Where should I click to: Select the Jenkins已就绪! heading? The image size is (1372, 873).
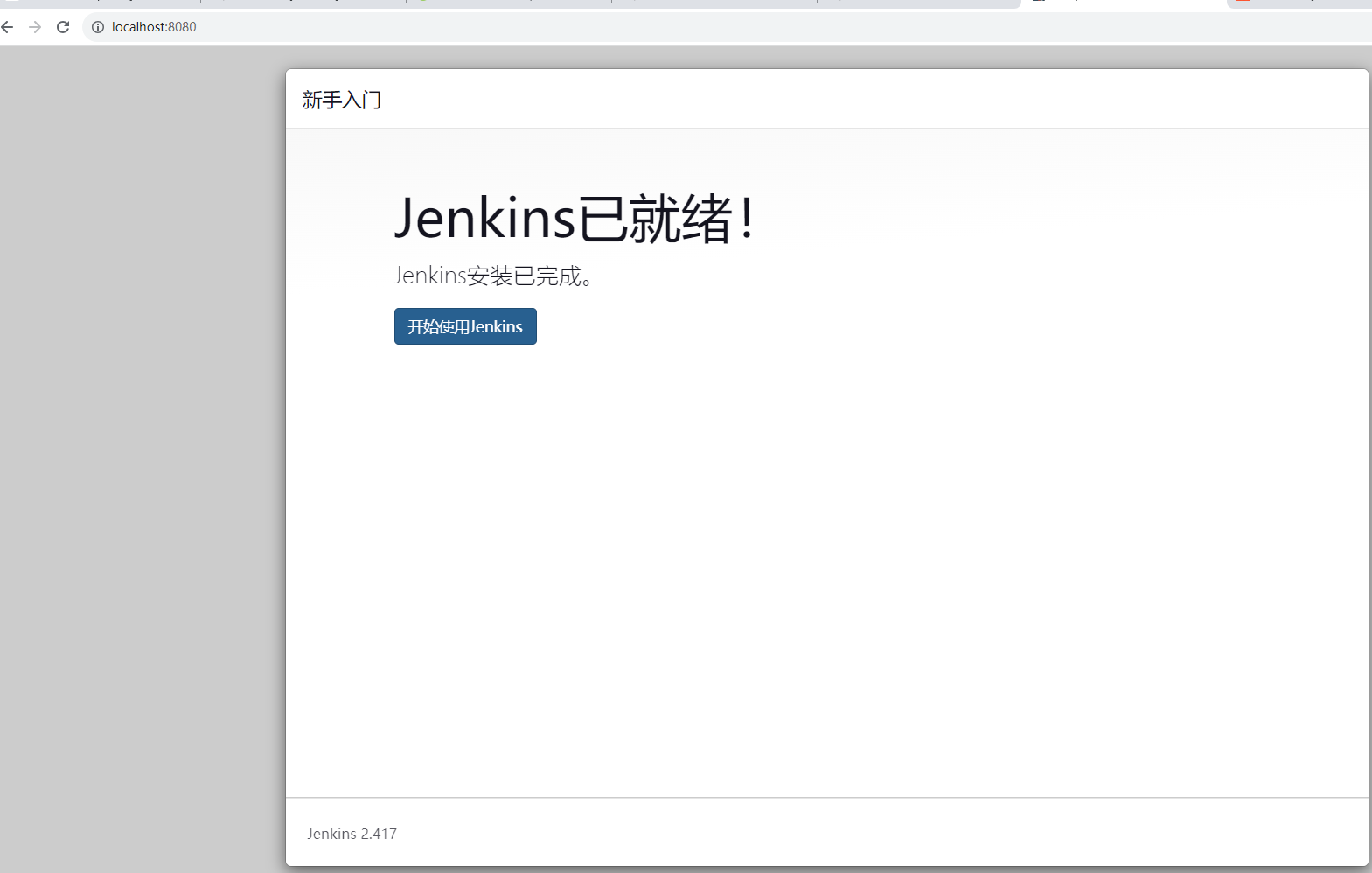(574, 218)
